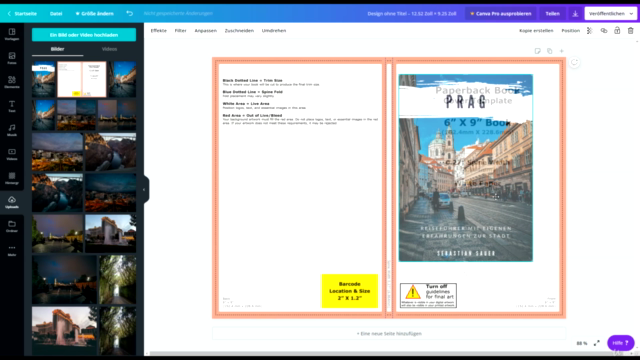Viewport: 640px width, 360px height.
Task: Click Ein Bild oder Video hochladen
Action: point(84,35)
